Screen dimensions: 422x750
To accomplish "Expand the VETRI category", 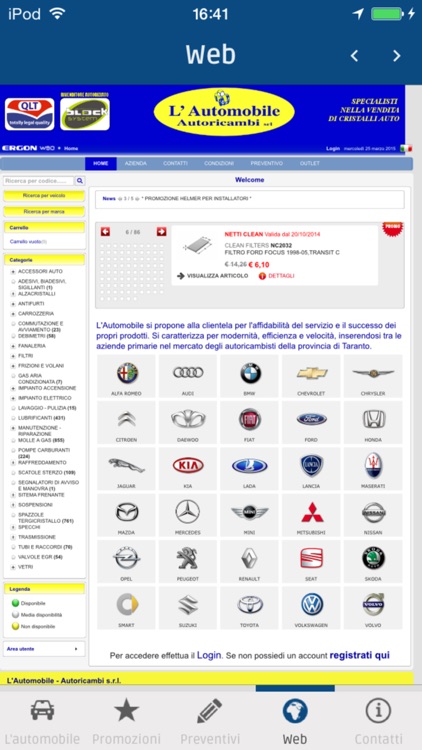I will point(13,567).
